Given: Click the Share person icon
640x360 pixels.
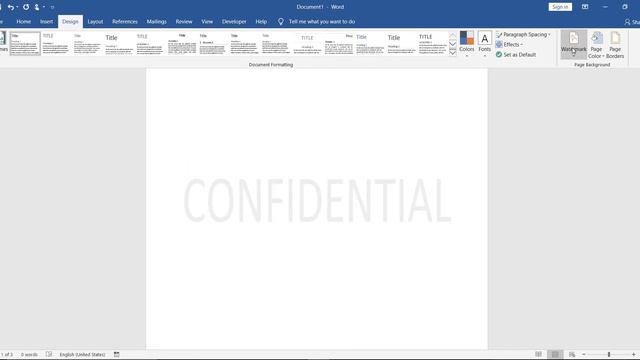Looking at the screenshot, I should (627, 22).
